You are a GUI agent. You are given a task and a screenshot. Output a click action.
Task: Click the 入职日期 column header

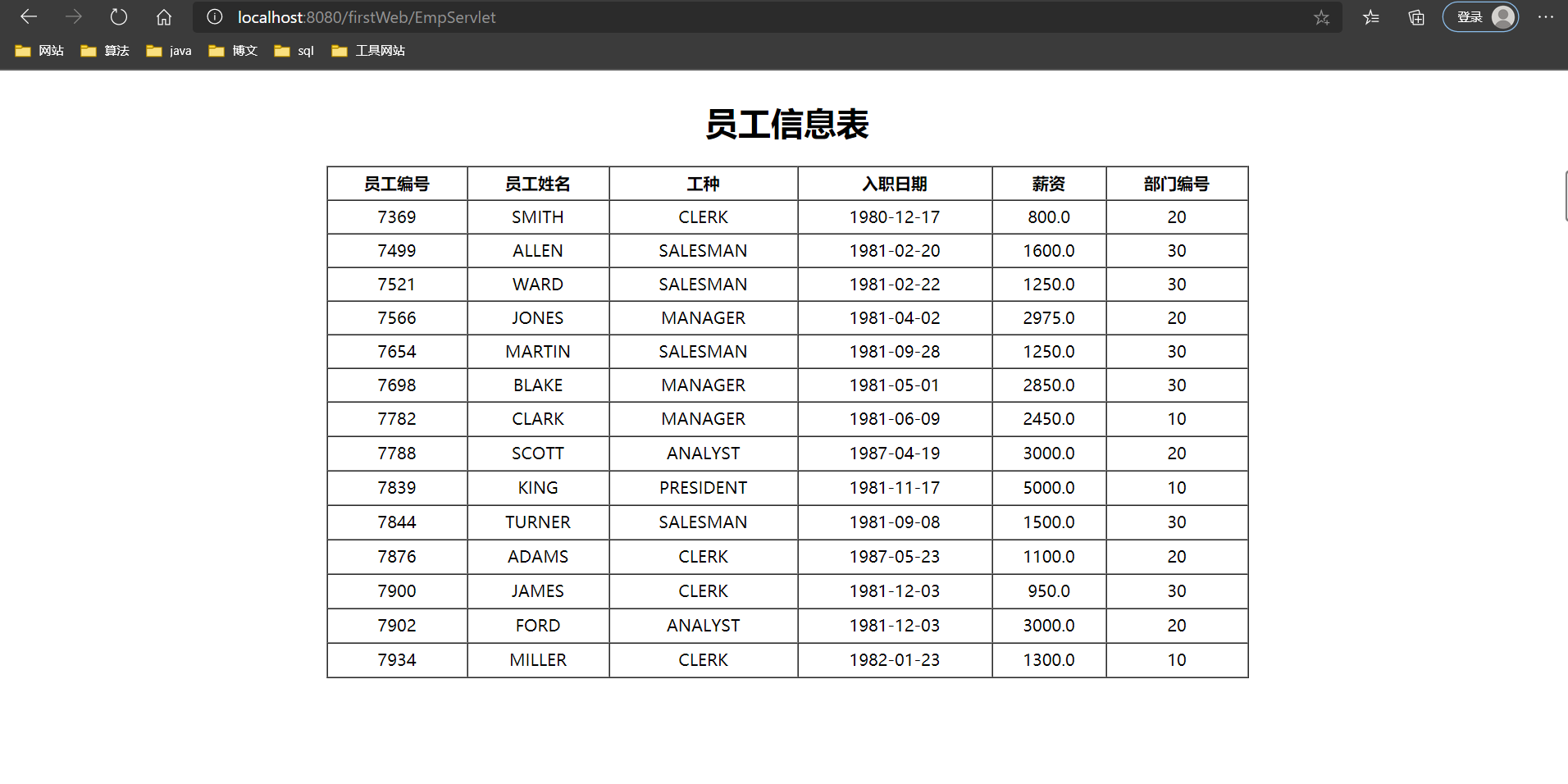tap(895, 184)
